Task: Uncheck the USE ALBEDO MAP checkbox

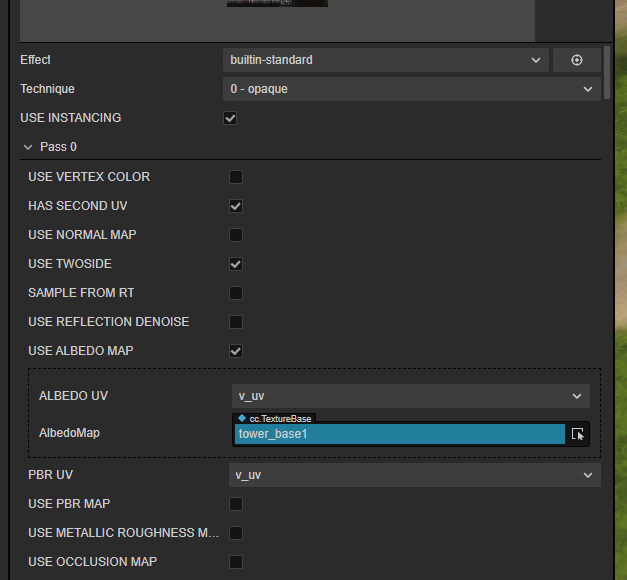Action: pyautogui.click(x=236, y=351)
